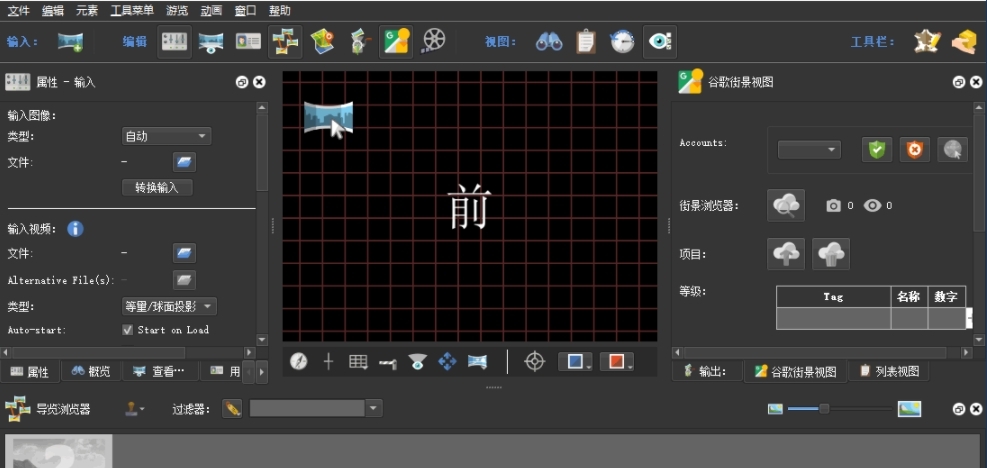Image resolution: width=987 pixels, height=468 pixels.
Task: Click Tag column header in table
Action: point(833,297)
